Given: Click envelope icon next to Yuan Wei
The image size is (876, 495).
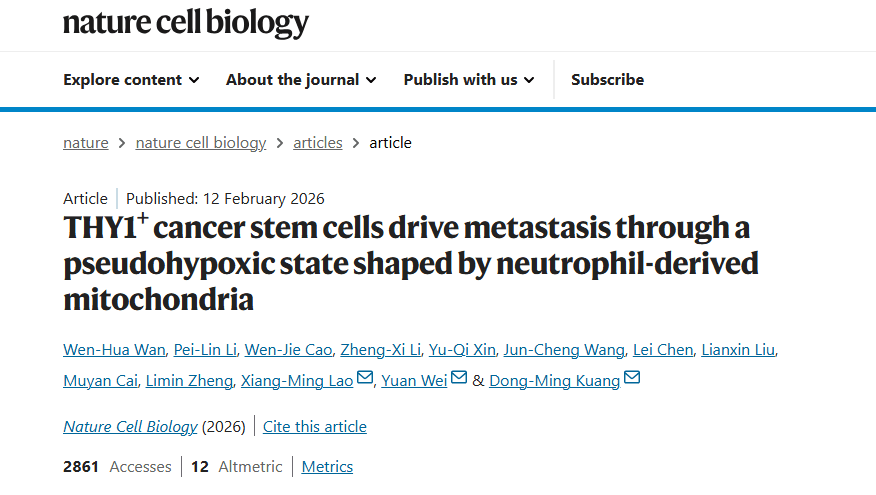Looking at the screenshot, I should pos(459,379).
